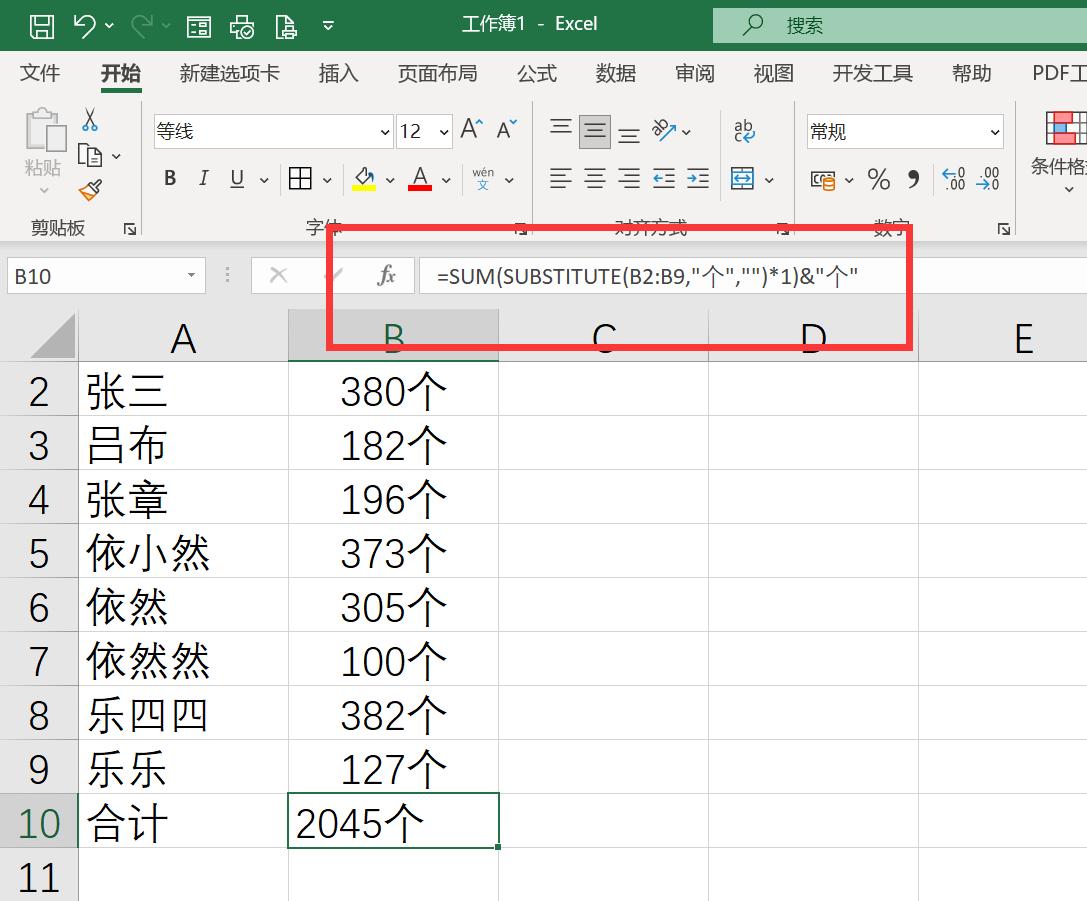Click the Increase Decimal icon
The image size is (1087, 901).
[x=954, y=180]
